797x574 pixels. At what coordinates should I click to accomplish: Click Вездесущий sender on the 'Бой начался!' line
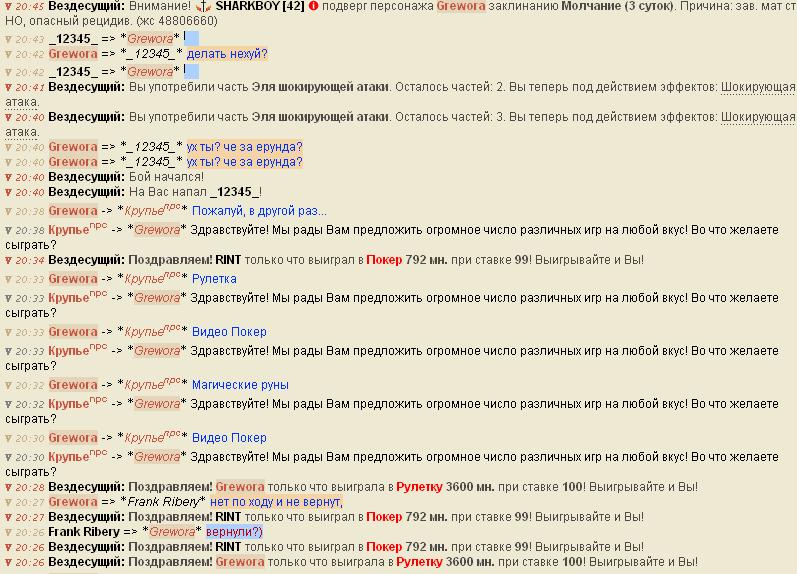click(x=86, y=177)
